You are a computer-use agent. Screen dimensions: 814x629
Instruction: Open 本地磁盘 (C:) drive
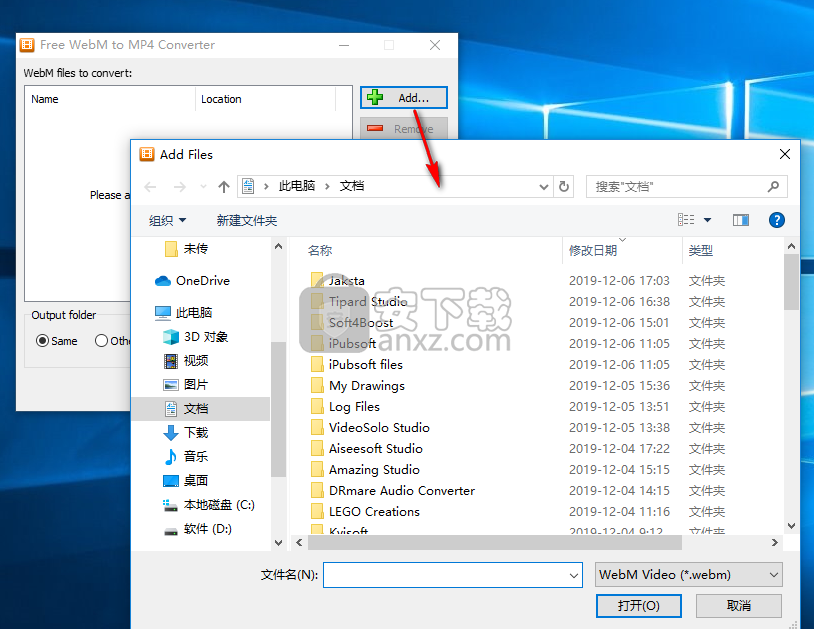coord(209,504)
